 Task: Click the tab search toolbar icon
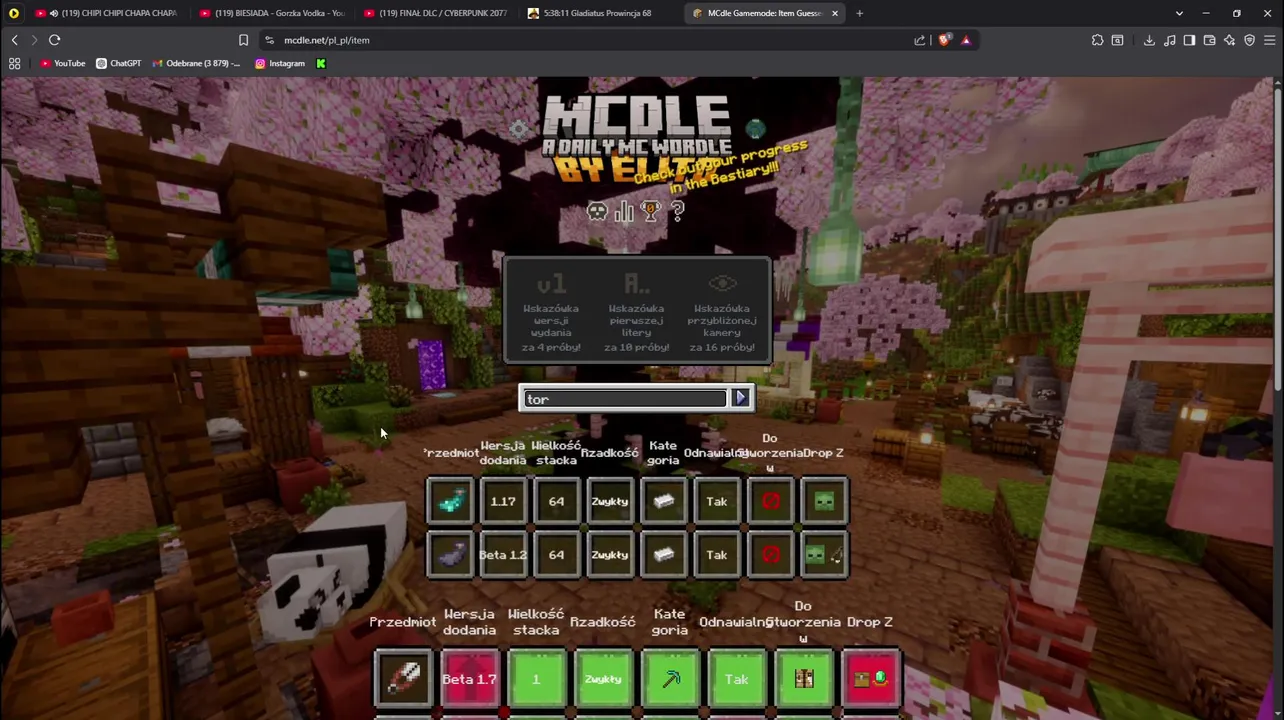tap(1118, 40)
